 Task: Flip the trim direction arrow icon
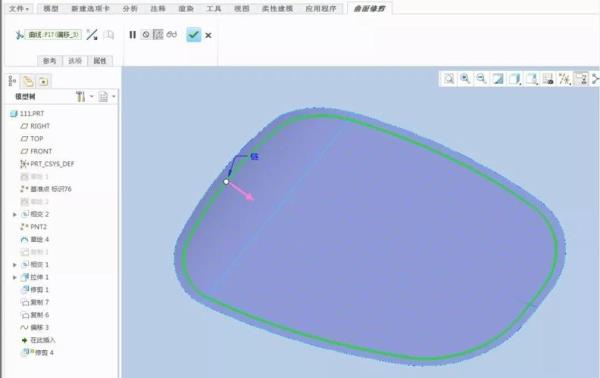[92, 35]
